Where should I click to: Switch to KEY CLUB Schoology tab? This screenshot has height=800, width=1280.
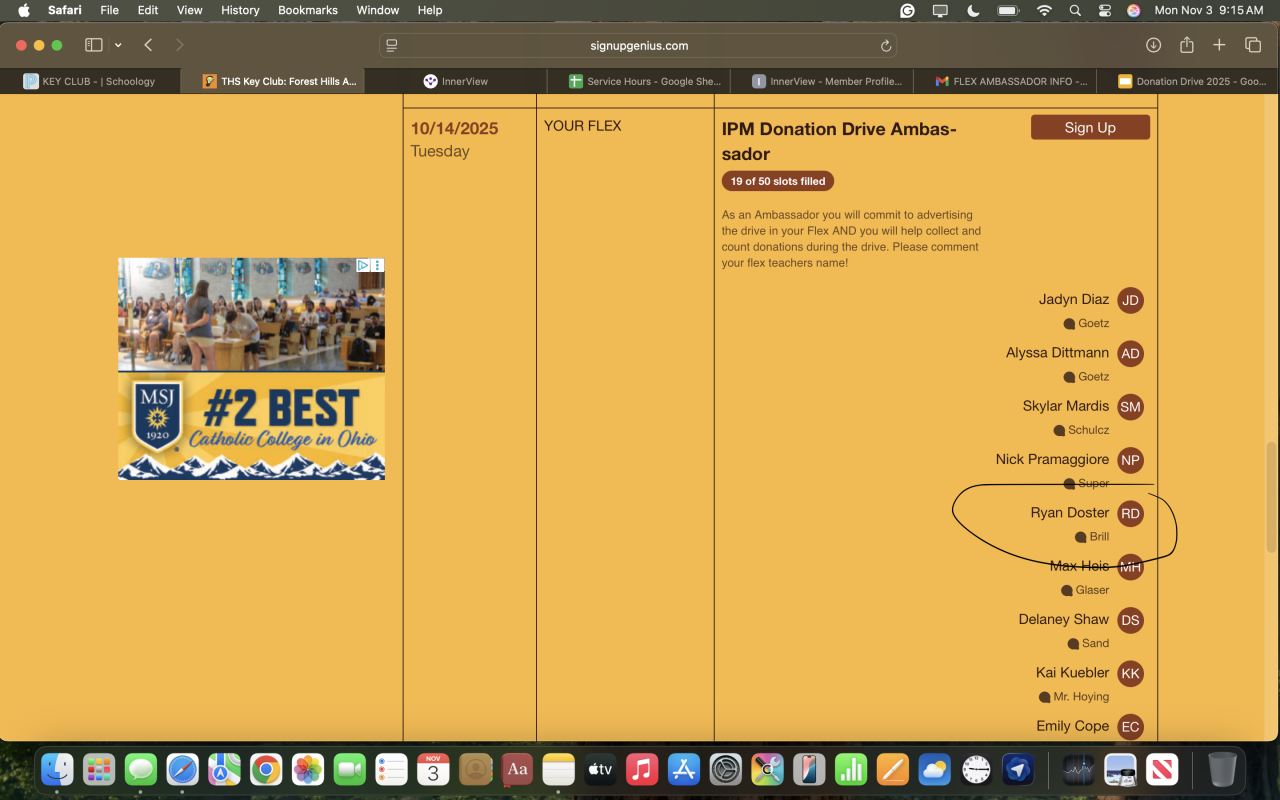tap(90, 81)
